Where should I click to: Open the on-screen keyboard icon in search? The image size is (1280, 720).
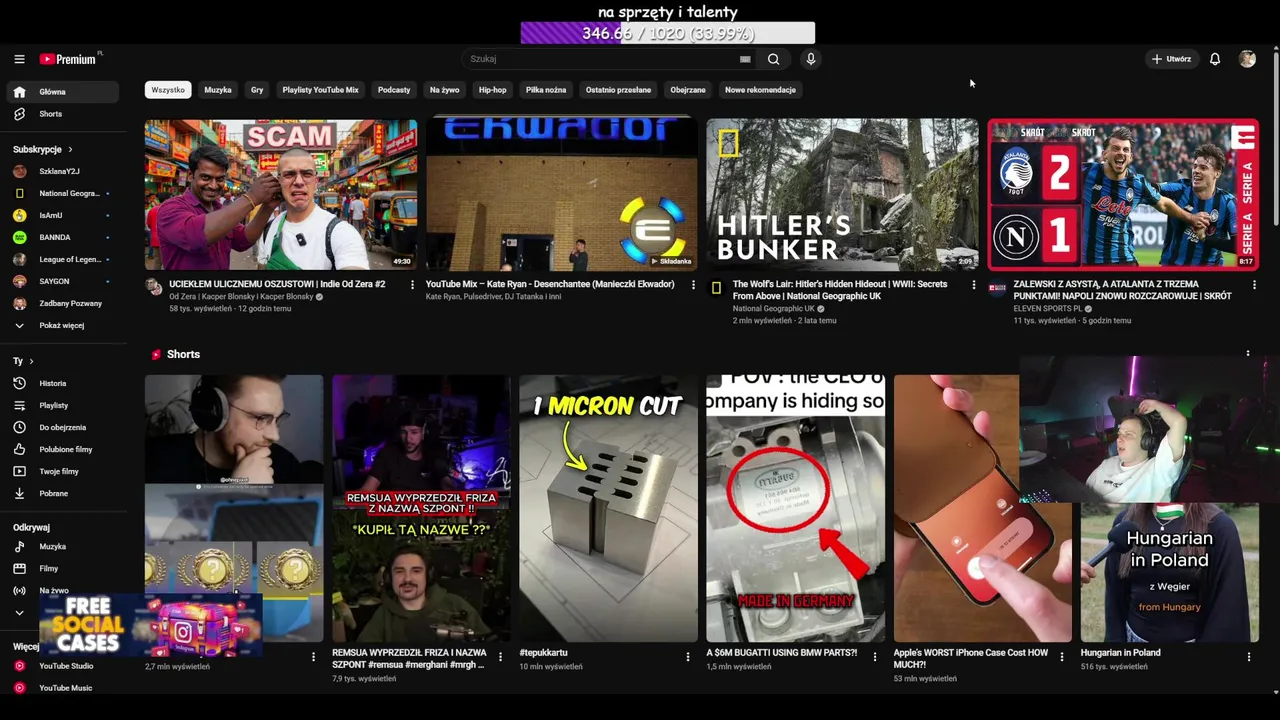tap(745, 59)
